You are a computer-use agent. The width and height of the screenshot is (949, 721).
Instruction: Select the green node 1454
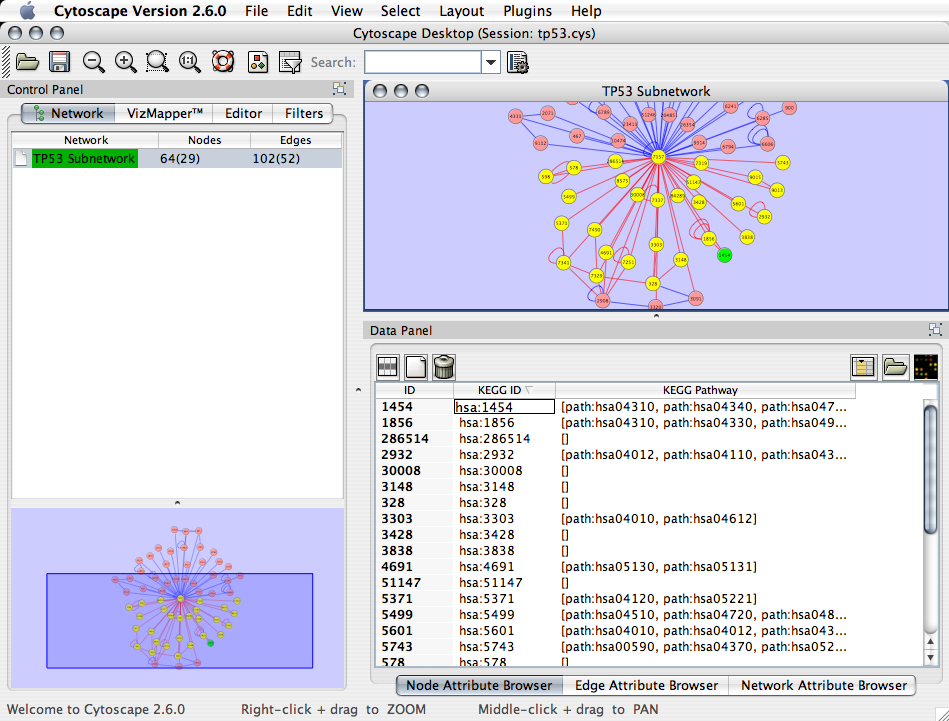725,256
